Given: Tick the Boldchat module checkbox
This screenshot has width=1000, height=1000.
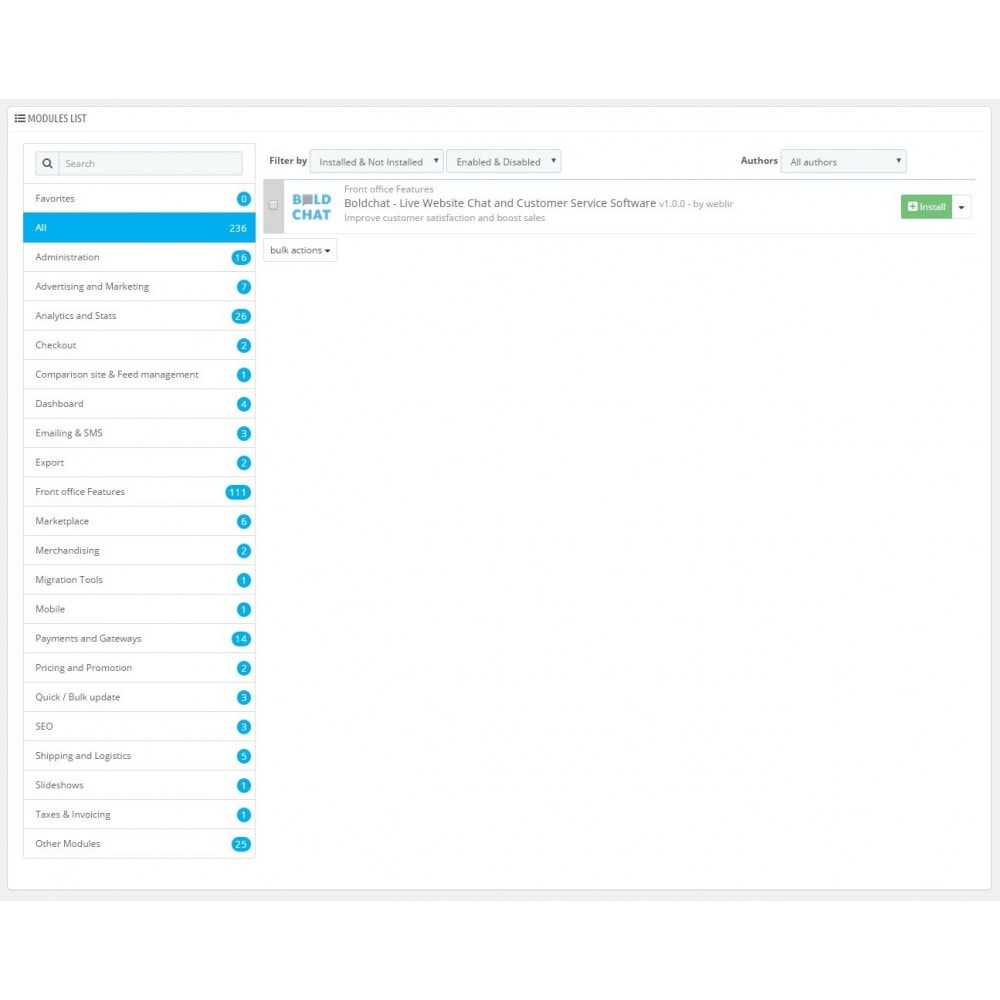Looking at the screenshot, I should pos(273,205).
